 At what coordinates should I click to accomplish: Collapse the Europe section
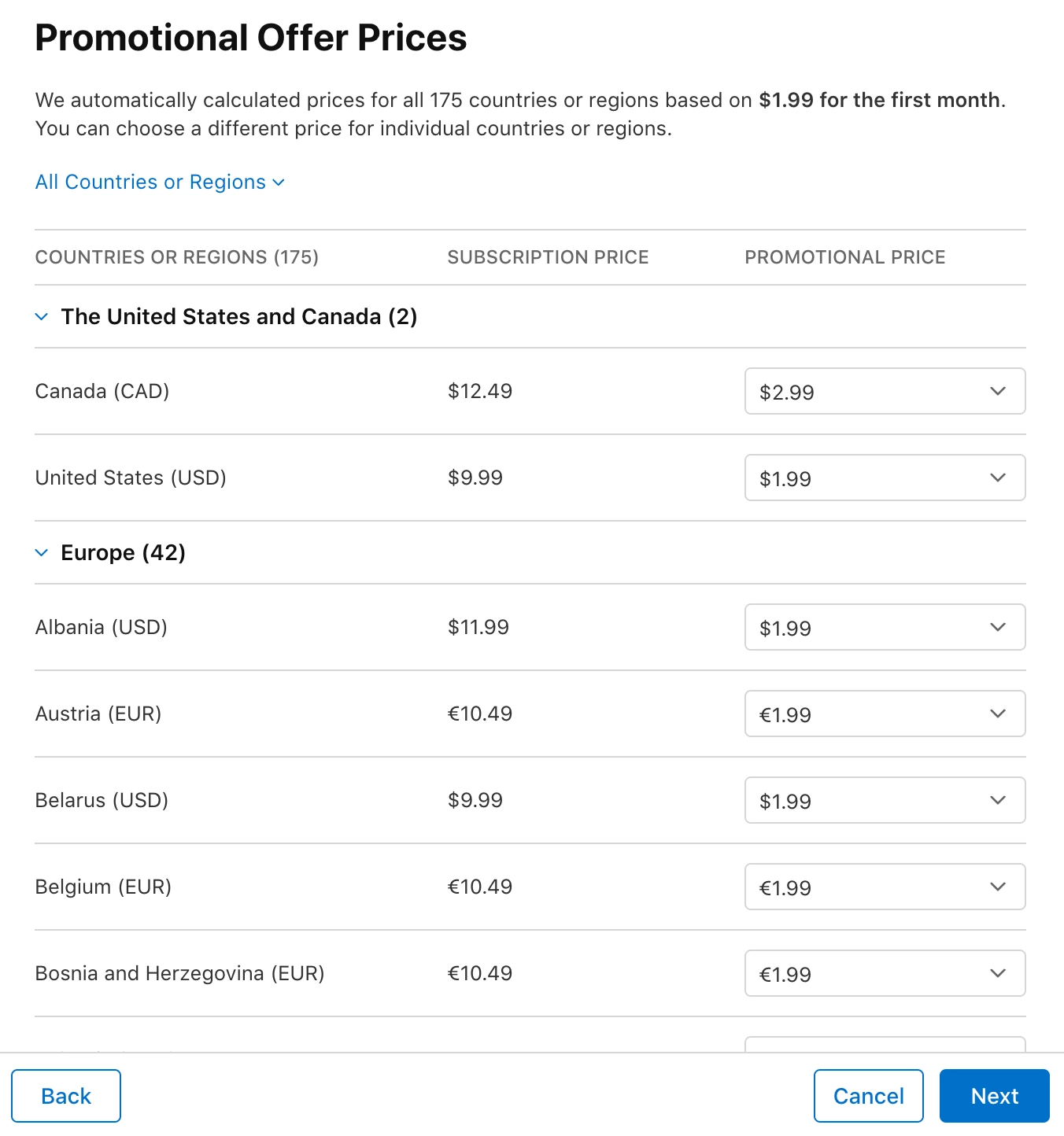click(42, 552)
